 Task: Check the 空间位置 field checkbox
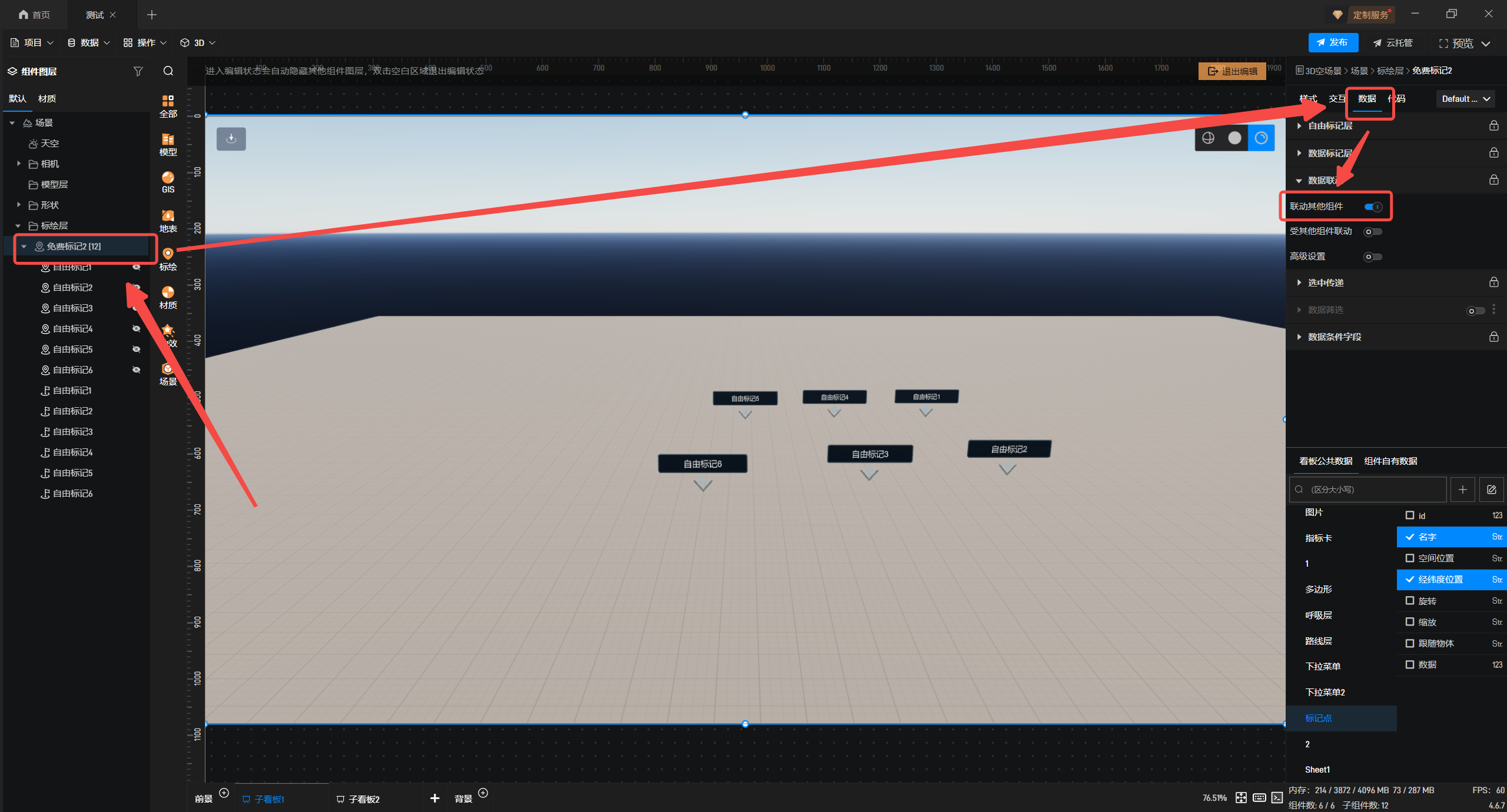[x=1410, y=558]
